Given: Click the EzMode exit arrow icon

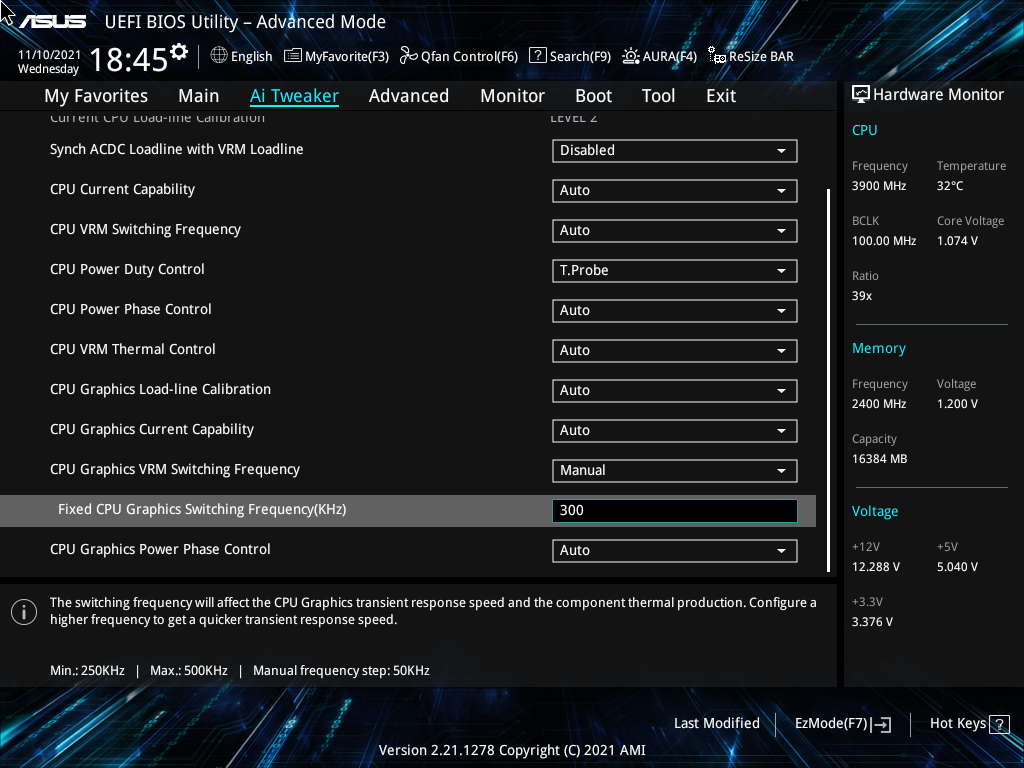Looking at the screenshot, I should (882, 724).
